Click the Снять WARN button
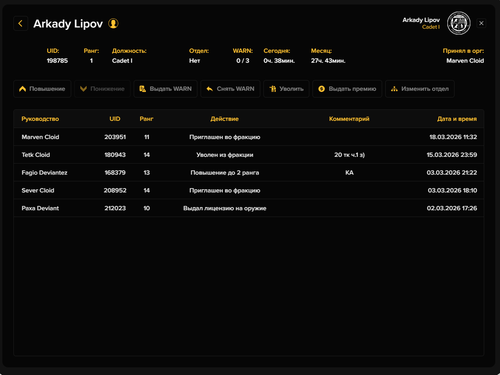Viewport: 500px width, 375px height. pos(230,89)
